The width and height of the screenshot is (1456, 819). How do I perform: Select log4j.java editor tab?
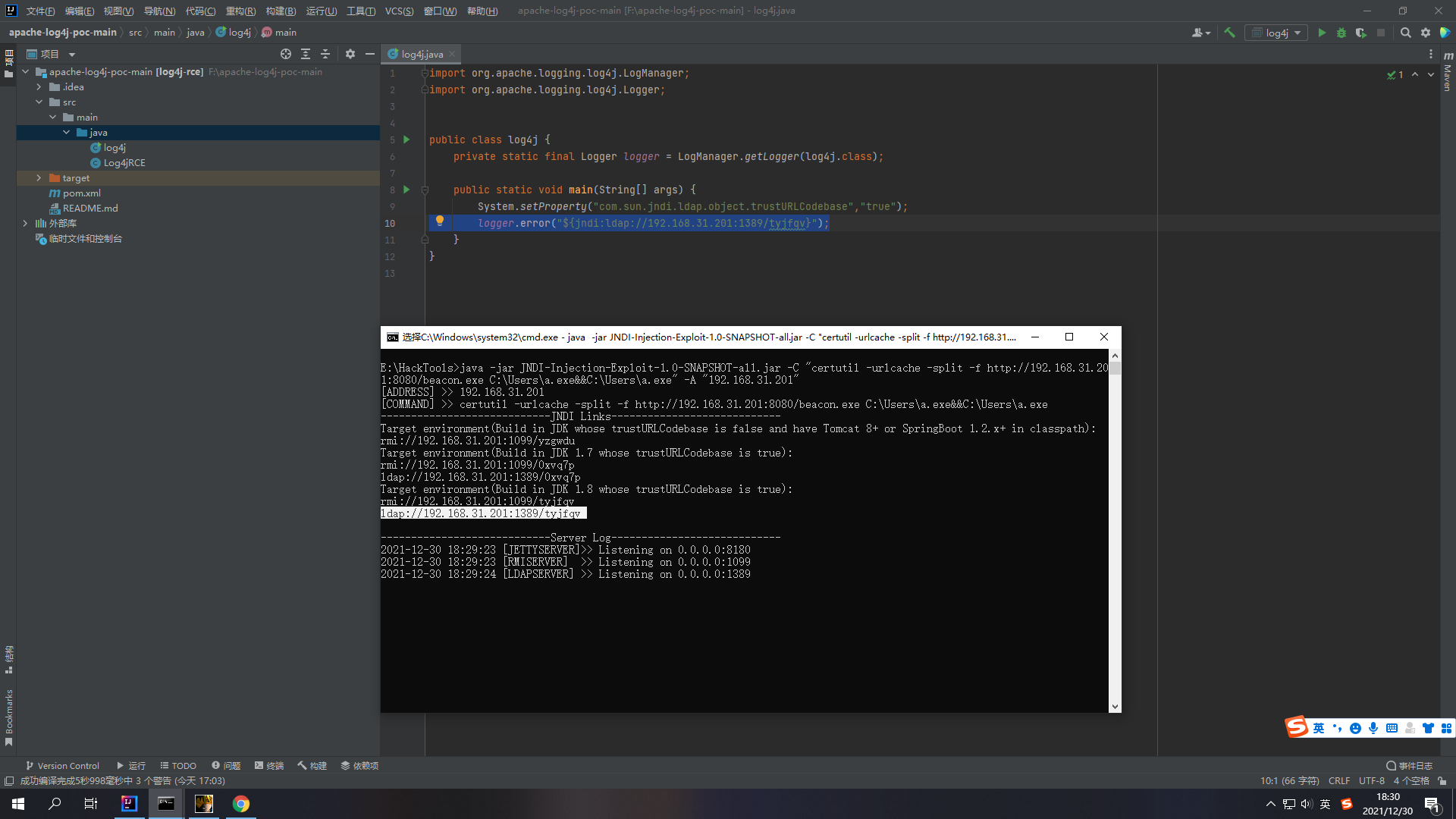point(422,54)
